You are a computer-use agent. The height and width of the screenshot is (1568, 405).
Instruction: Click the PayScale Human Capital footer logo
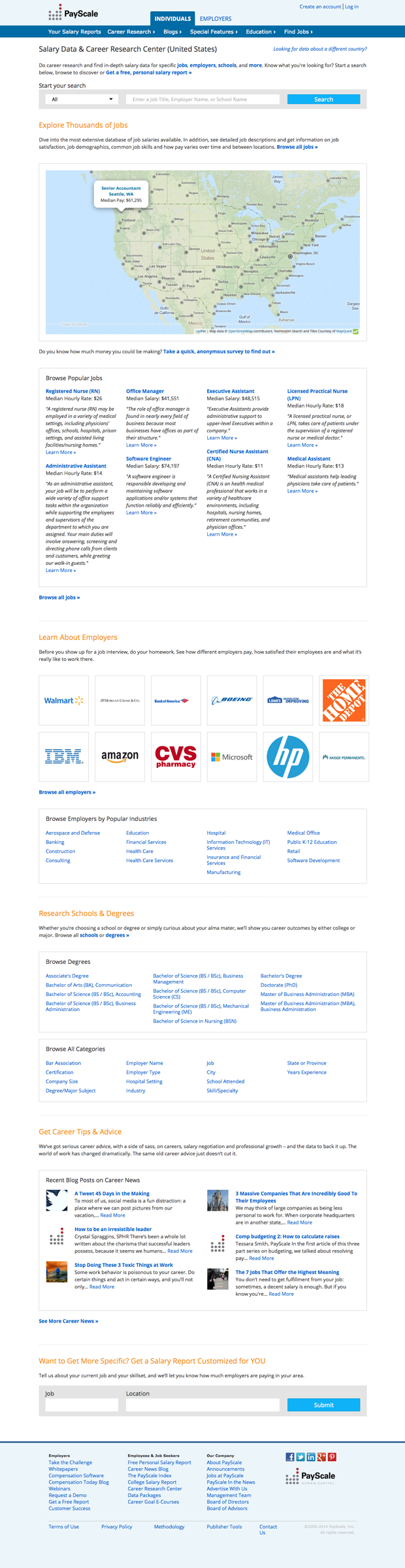[311, 1477]
